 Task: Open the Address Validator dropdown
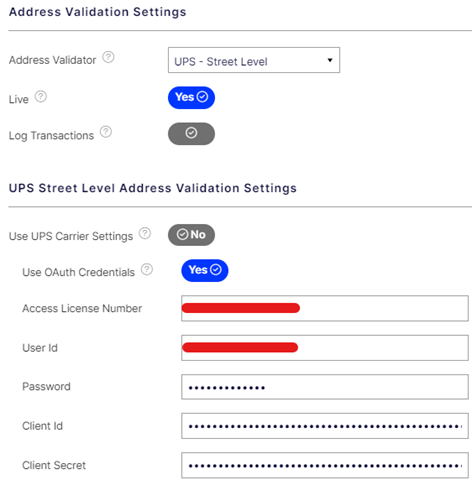[x=254, y=60]
